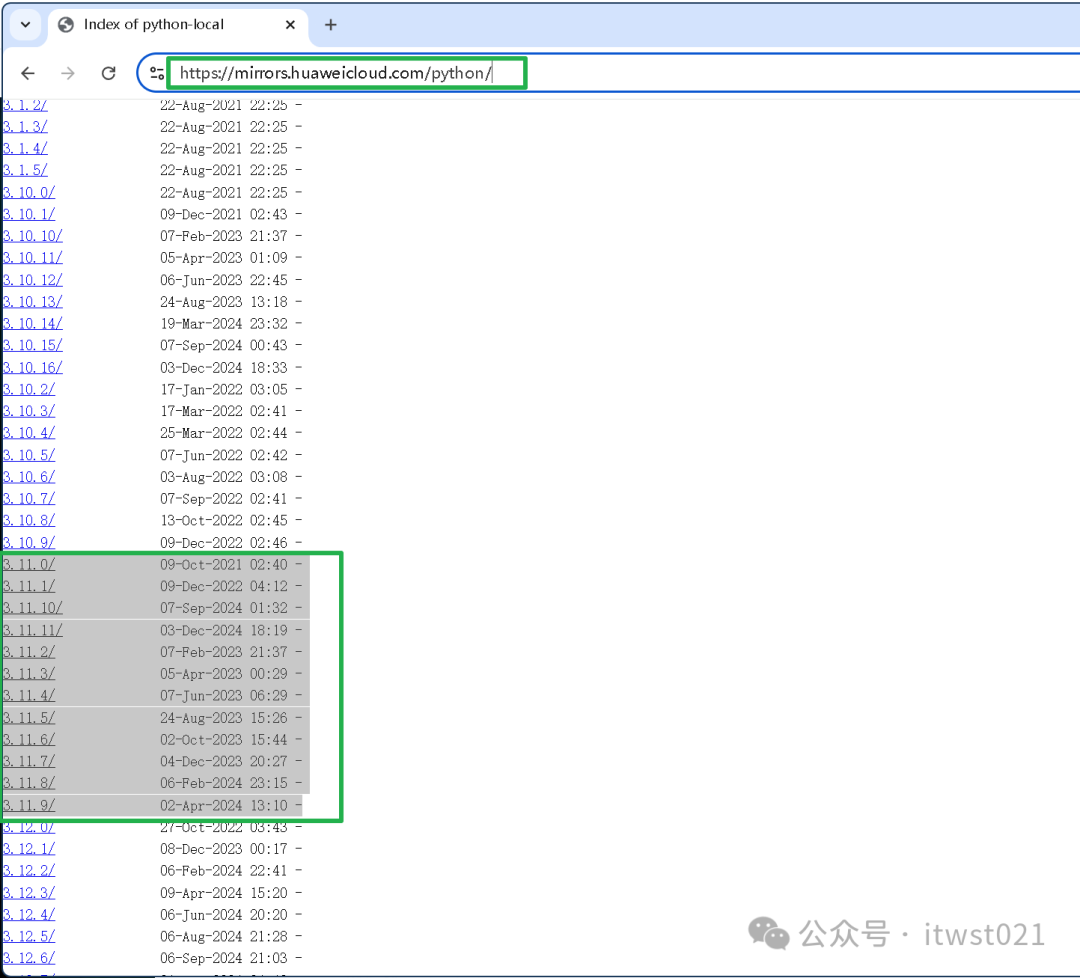This screenshot has width=1080, height=978.
Task: Open the 3.10.5/ directory link
Action: click(x=29, y=455)
